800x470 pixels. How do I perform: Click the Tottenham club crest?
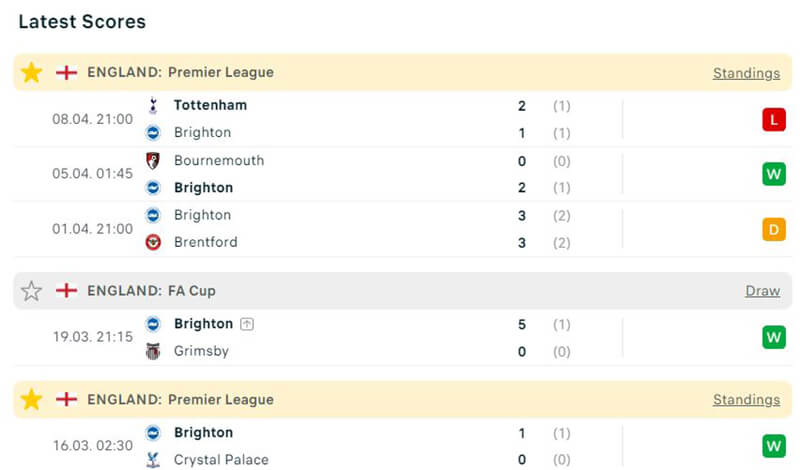[x=153, y=105]
